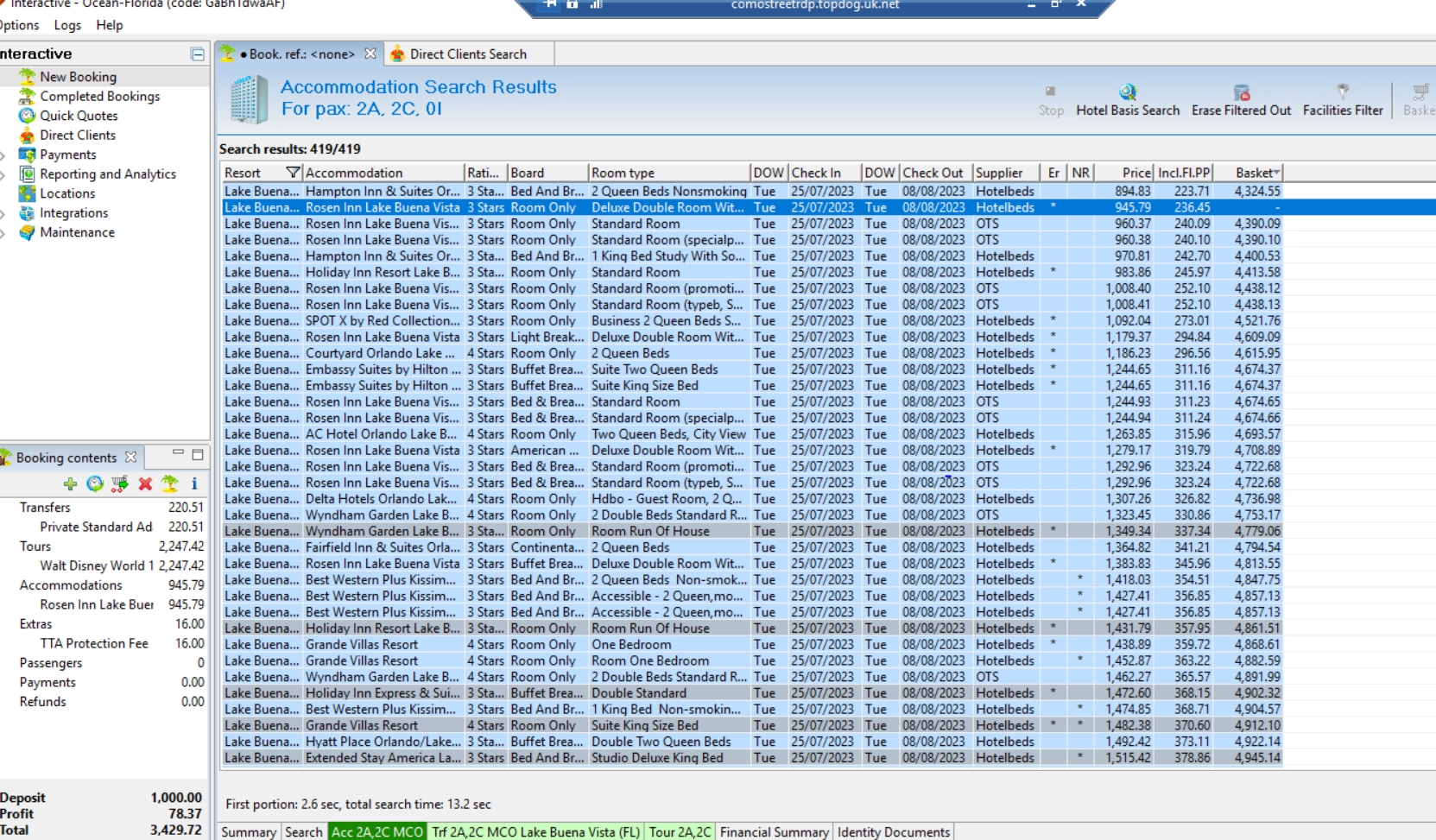The height and width of the screenshot is (840, 1436).
Task: Close the Book. ref. none tab
Action: click(x=370, y=54)
